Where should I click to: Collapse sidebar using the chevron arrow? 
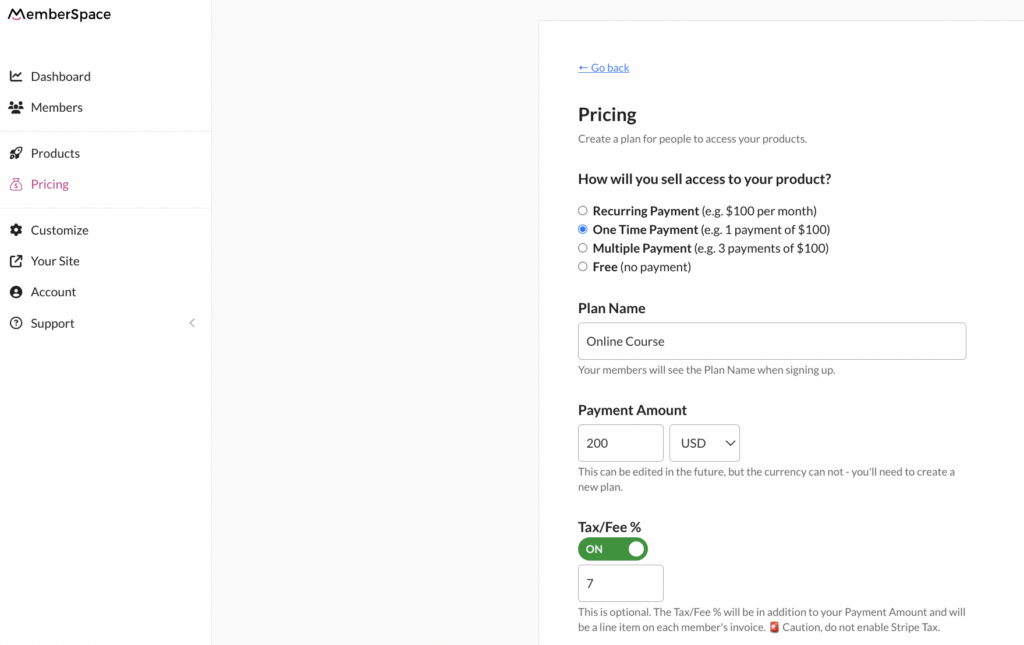click(192, 323)
